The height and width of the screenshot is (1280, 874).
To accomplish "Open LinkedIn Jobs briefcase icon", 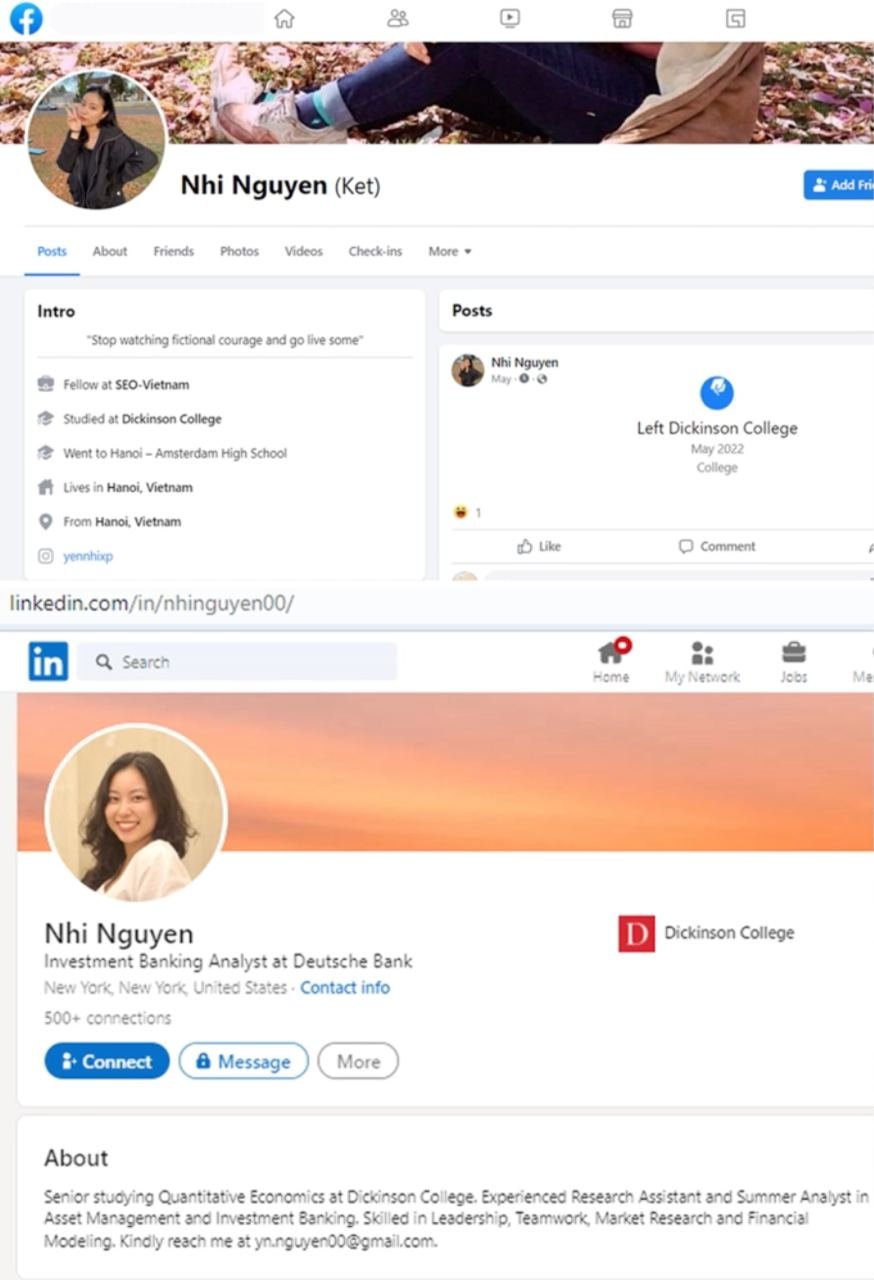I will pyautogui.click(x=794, y=663).
